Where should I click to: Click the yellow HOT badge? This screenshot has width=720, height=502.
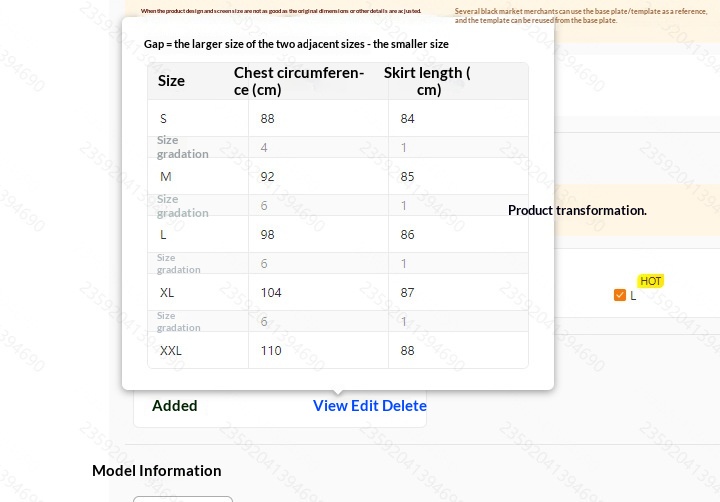[x=651, y=281]
